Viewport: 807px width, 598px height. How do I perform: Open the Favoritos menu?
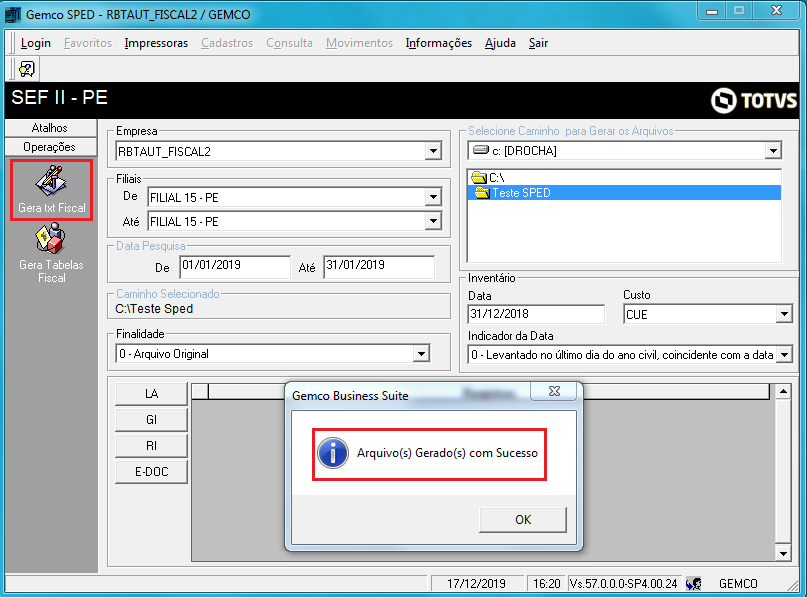click(x=87, y=43)
